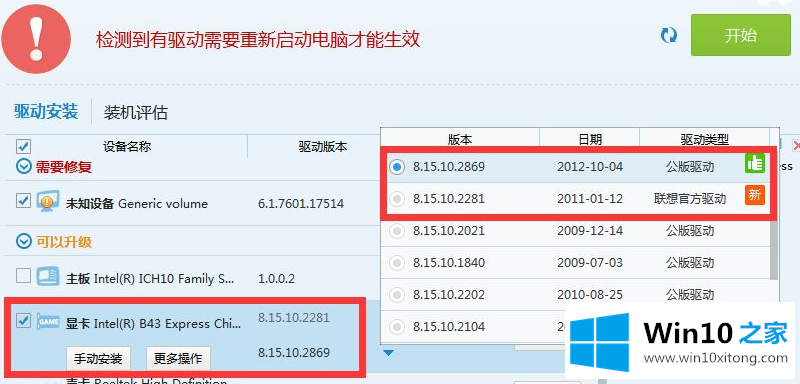Click 公版驱动 in the 8.15.10.2869 row
800x384 pixels.
pos(690,167)
